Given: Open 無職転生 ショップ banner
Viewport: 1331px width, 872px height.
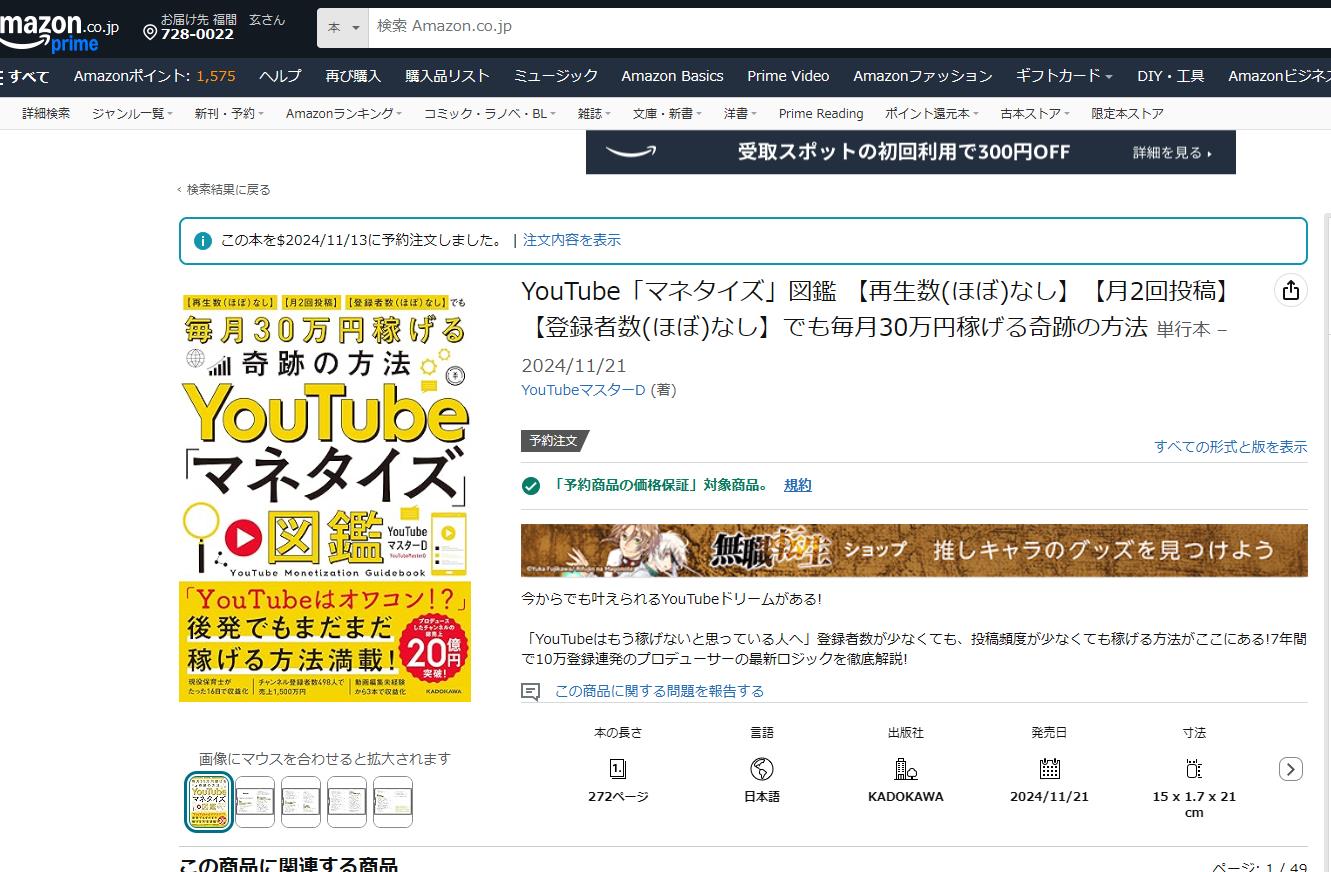Looking at the screenshot, I should [914, 550].
